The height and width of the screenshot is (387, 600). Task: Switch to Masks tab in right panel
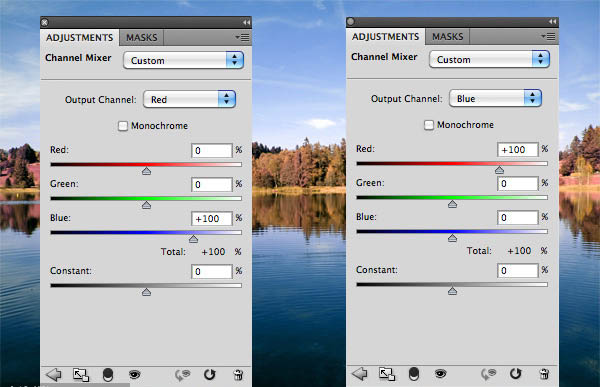[x=448, y=37]
